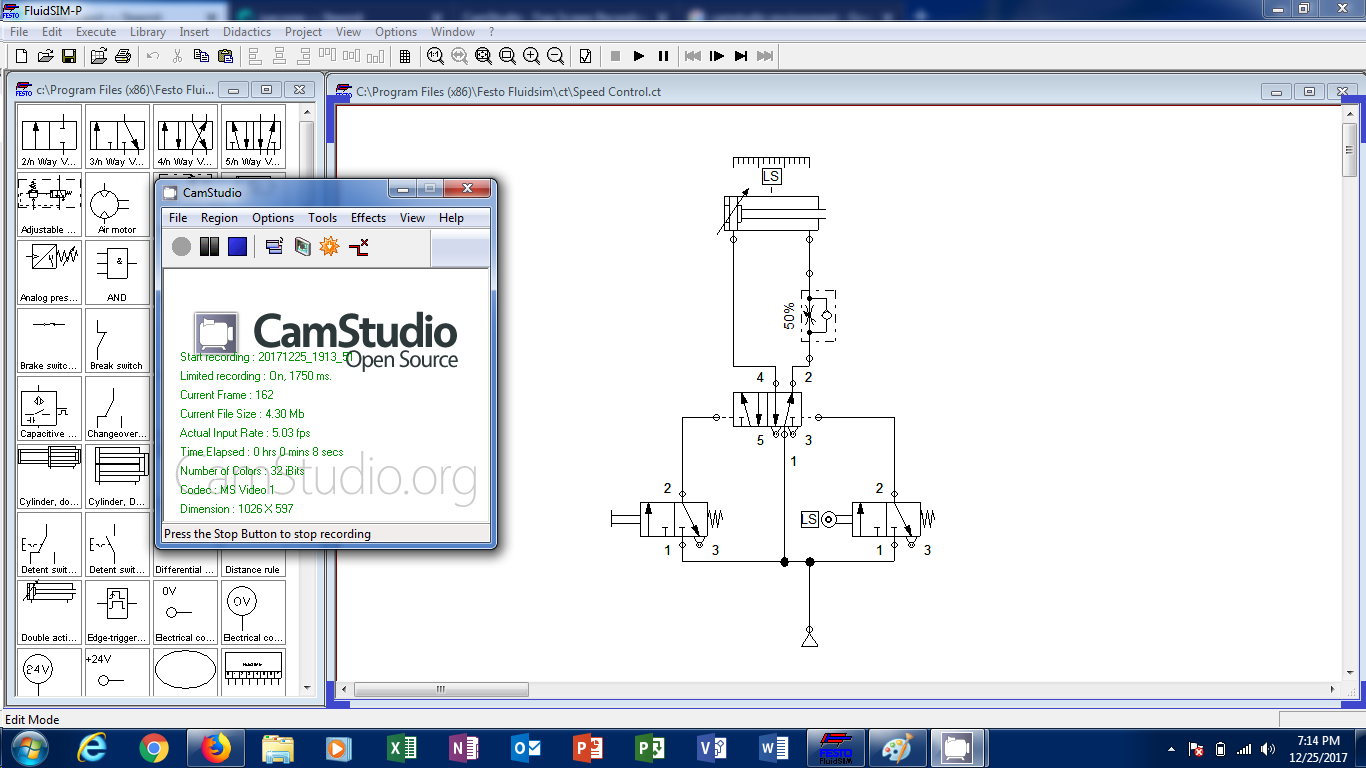This screenshot has height=768, width=1366.
Task: Open Firefox from the taskbar
Action: coord(215,748)
